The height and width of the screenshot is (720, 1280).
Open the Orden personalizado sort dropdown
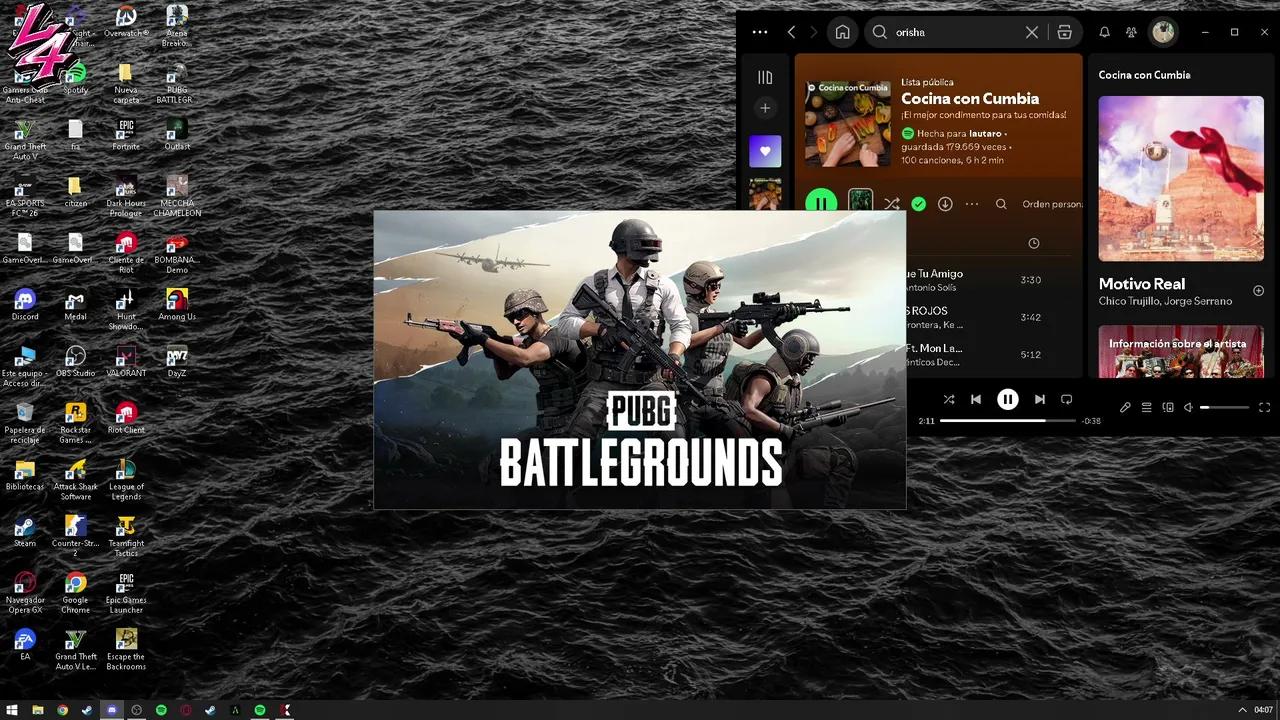(x=1052, y=204)
